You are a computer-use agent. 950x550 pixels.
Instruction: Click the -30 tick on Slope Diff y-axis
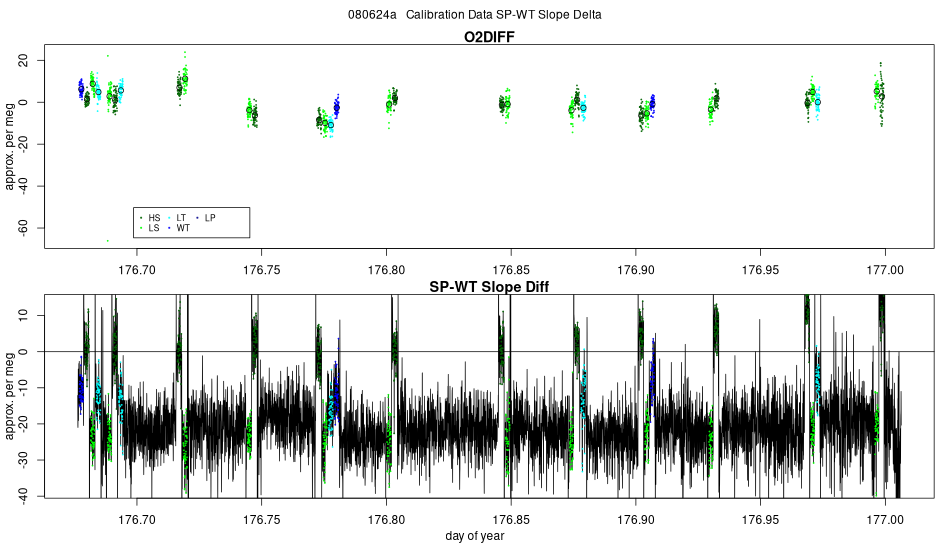point(23,460)
